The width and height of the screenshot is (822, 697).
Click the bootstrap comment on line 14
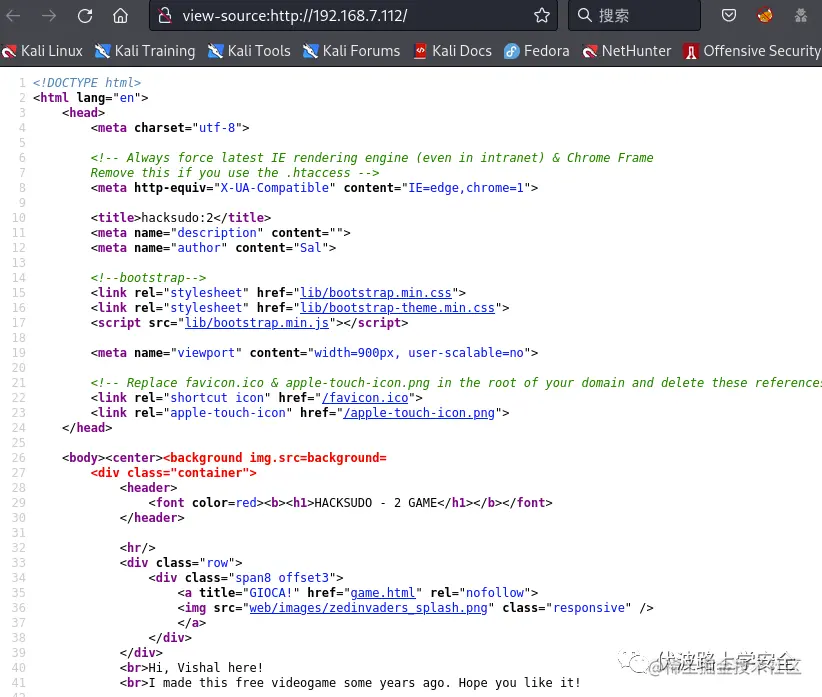[148, 278]
